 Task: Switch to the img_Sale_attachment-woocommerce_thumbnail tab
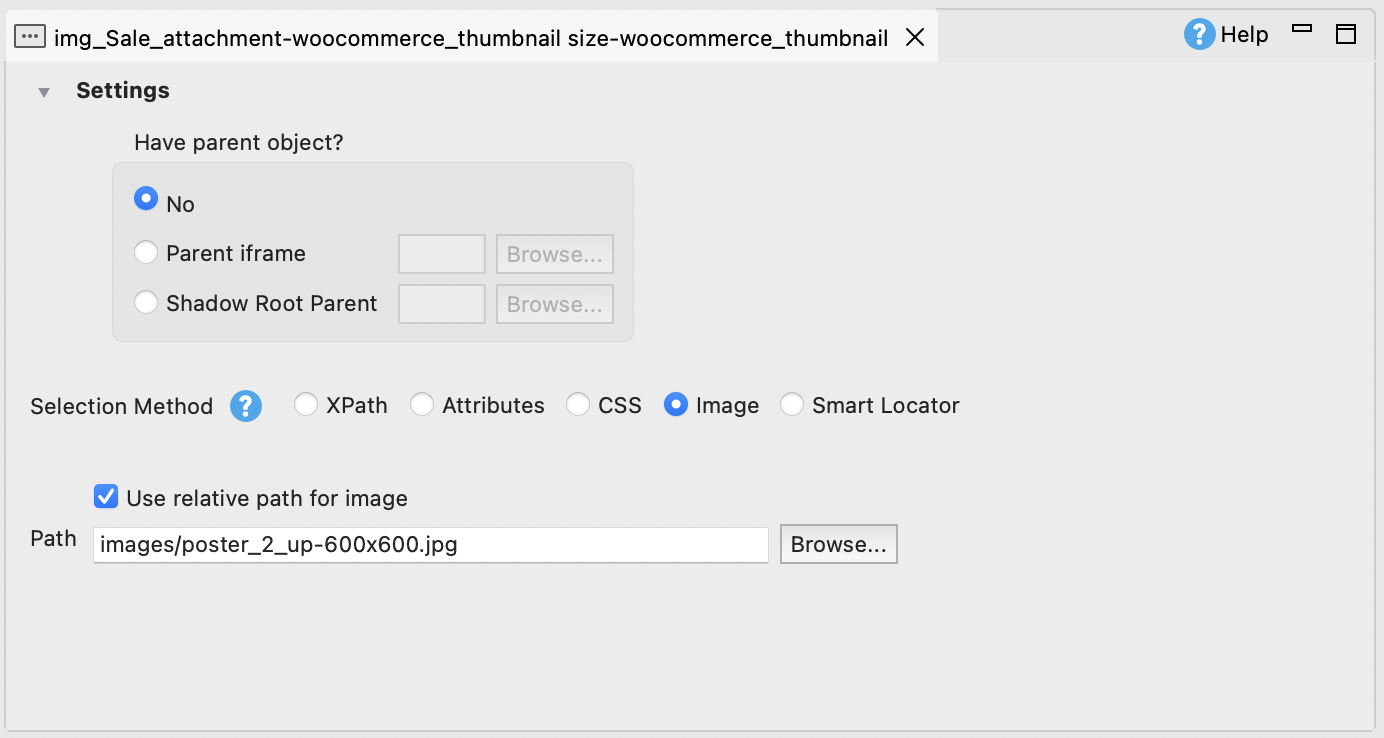point(470,38)
